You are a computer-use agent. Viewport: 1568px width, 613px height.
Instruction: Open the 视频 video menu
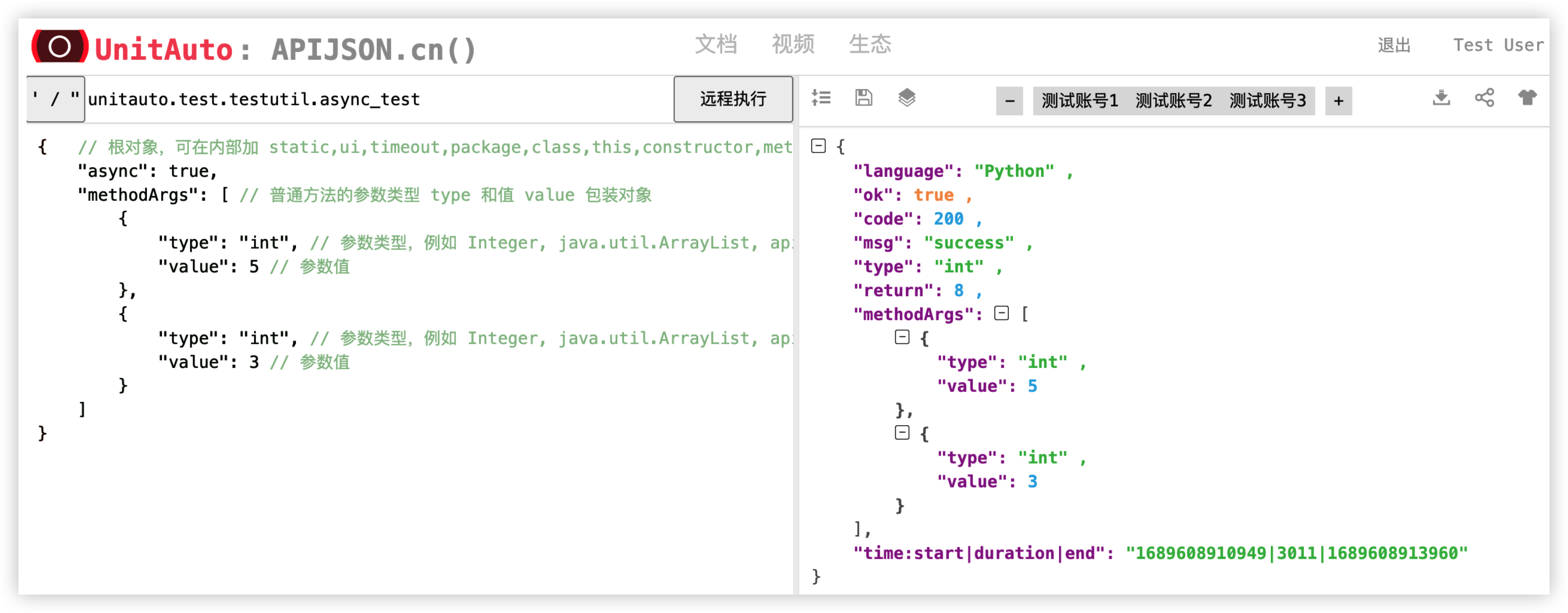(793, 45)
